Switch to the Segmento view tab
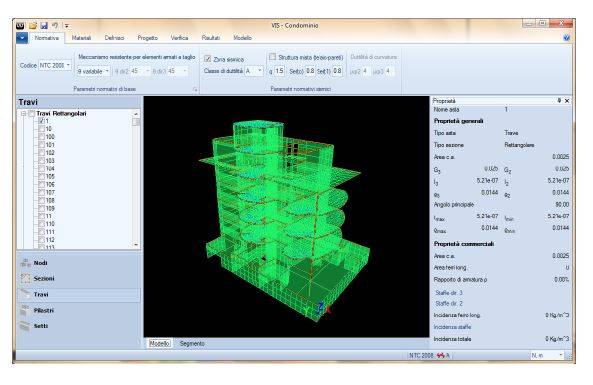The image size is (593, 385). point(192,343)
